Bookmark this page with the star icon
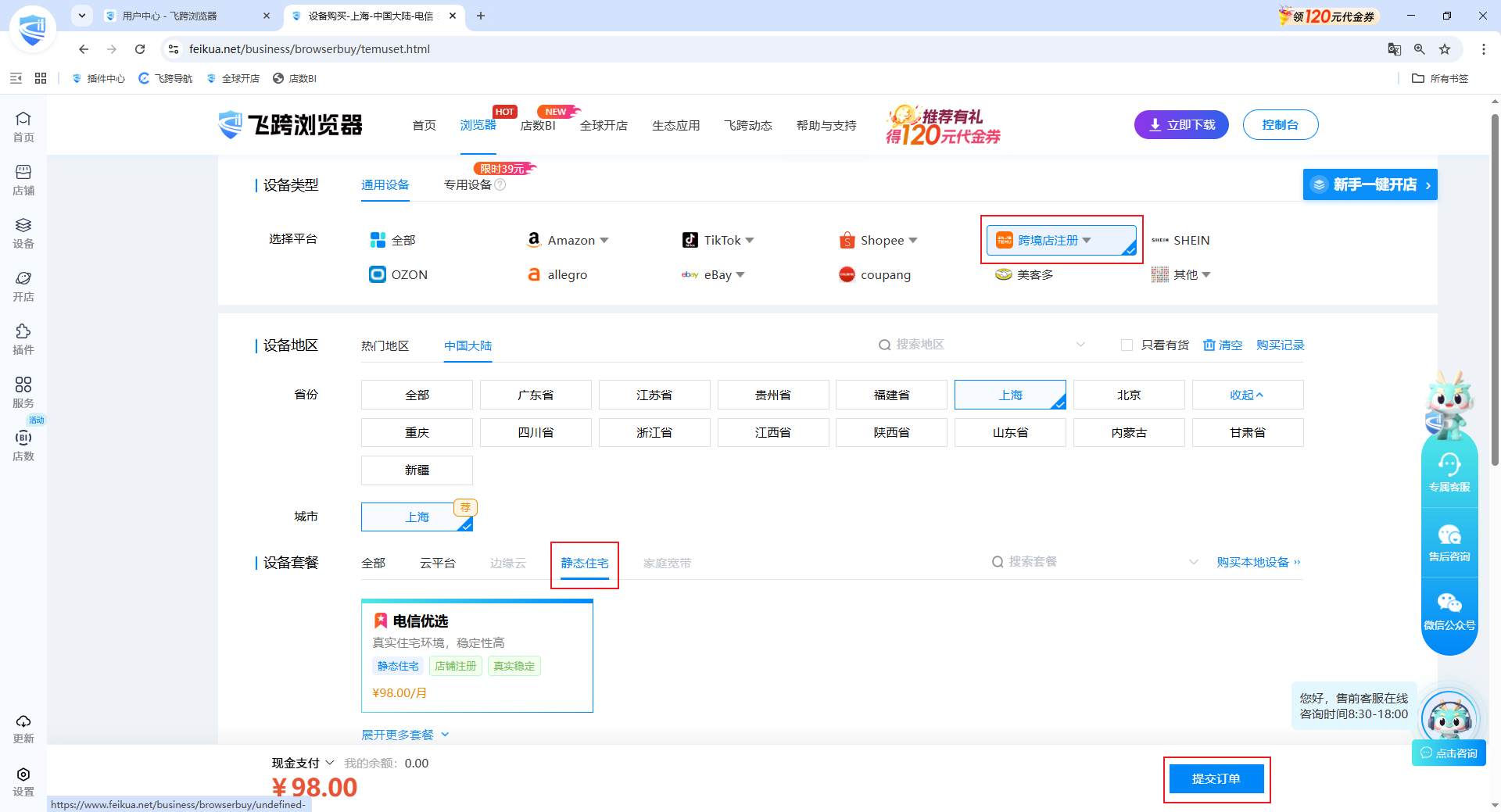Image resolution: width=1501 pixels, height=812 pixels. (1445, 49)
